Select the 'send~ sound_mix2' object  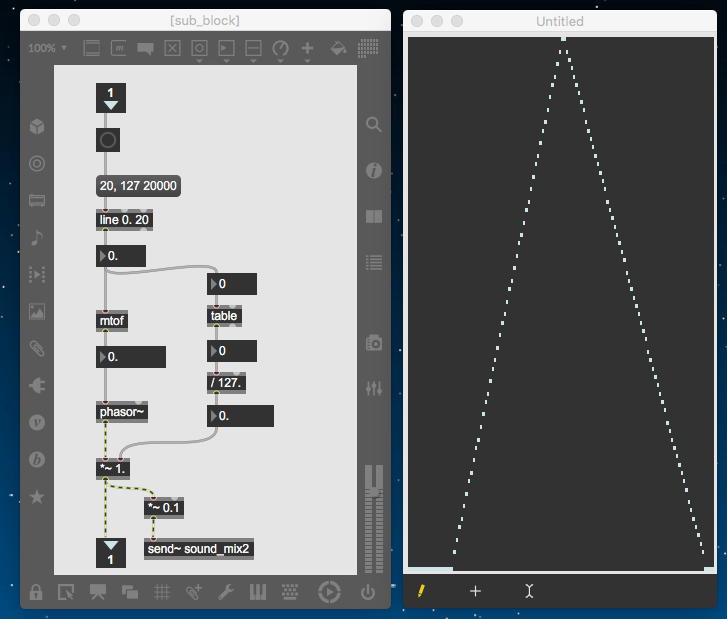pos(199,549)
